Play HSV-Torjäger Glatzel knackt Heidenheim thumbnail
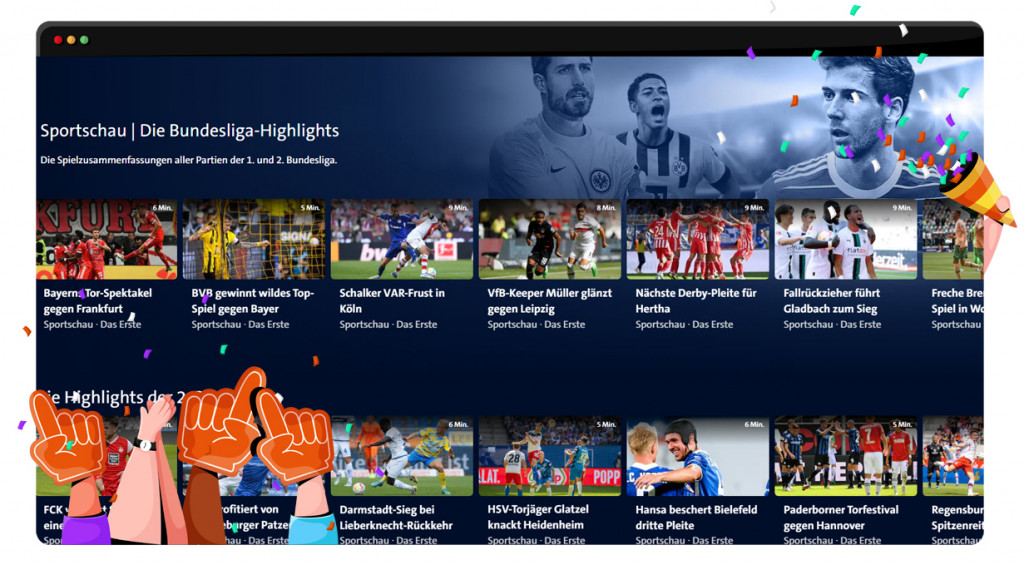 (x=550, y=456)
